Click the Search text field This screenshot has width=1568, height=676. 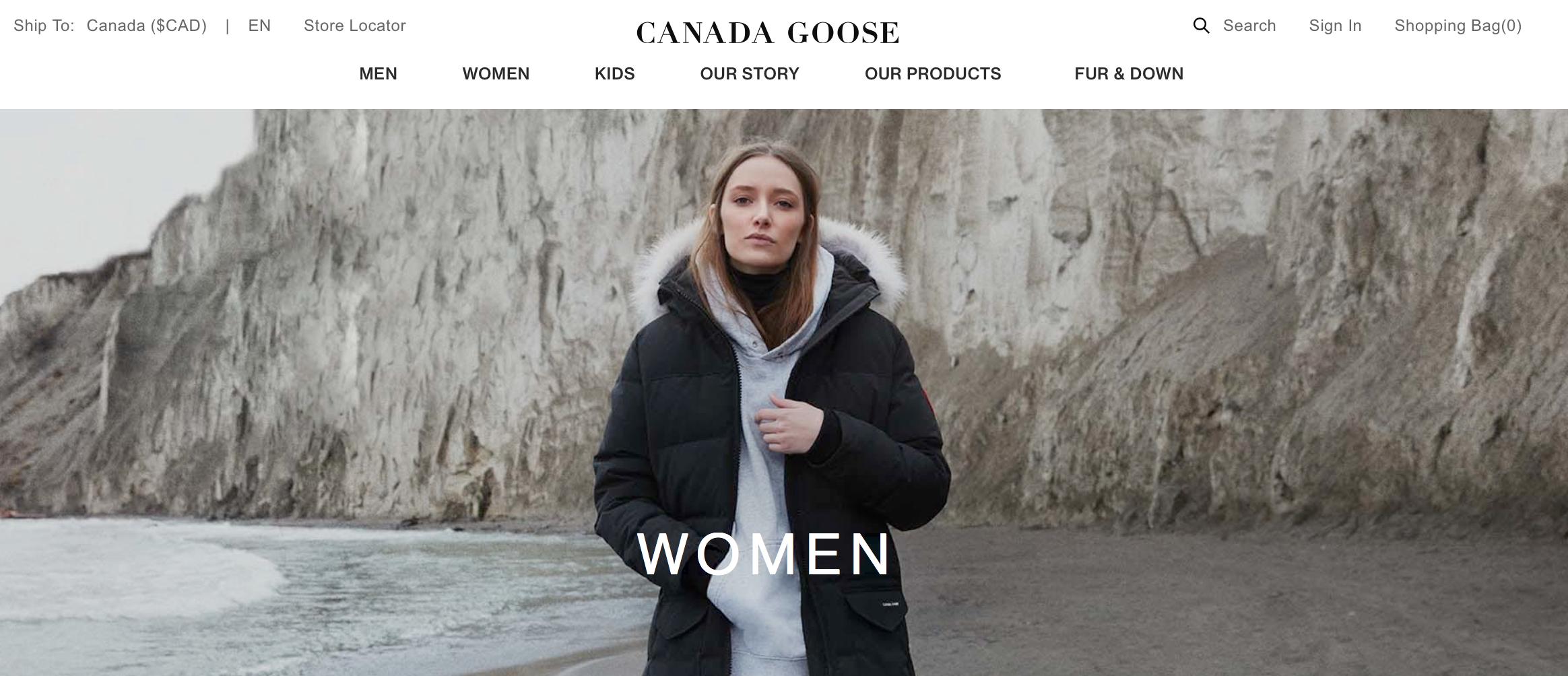tap(1249, 26)
